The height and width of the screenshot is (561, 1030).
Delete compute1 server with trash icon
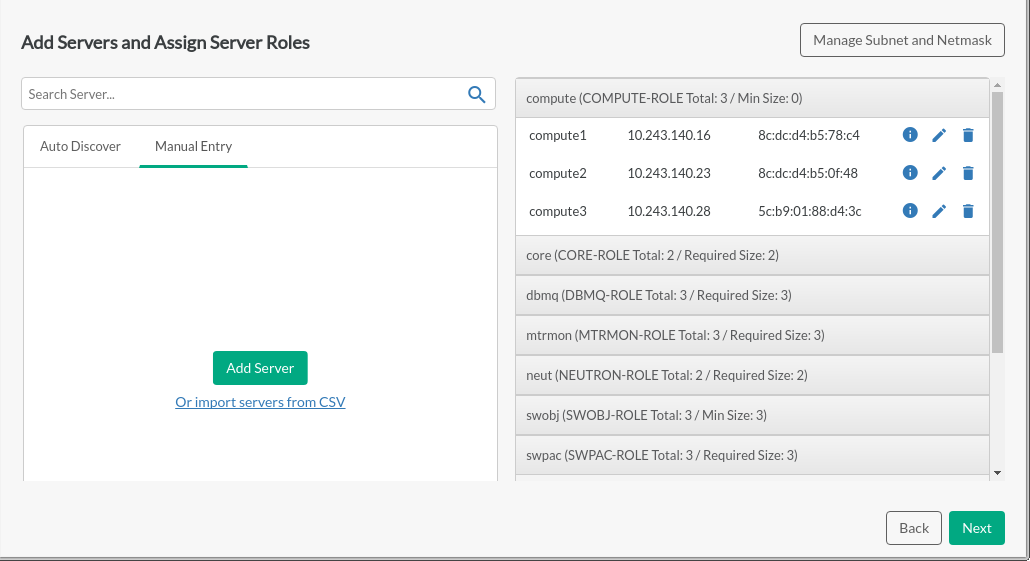(x=967, y=135)
